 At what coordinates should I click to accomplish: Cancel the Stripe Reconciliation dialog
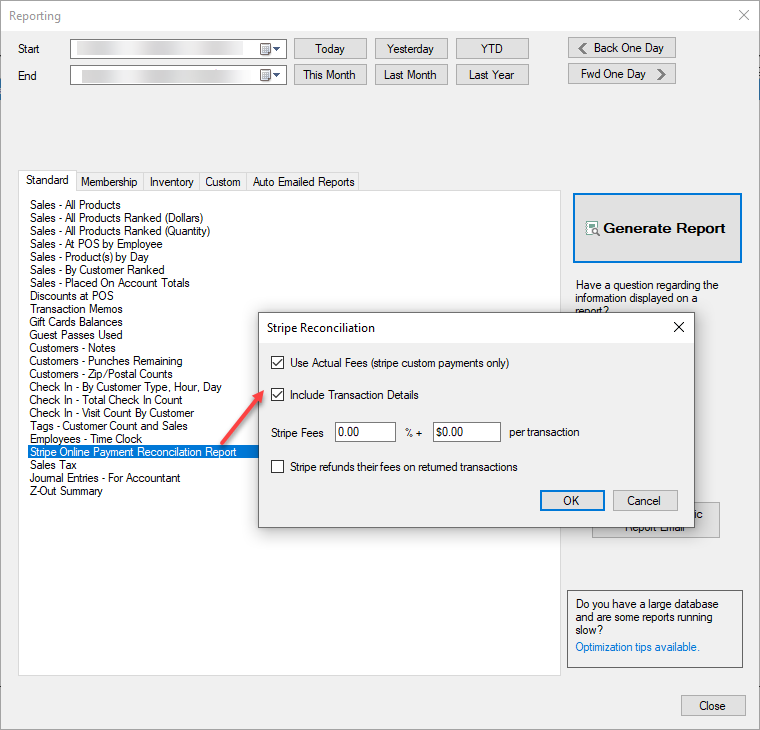(645, 500)
